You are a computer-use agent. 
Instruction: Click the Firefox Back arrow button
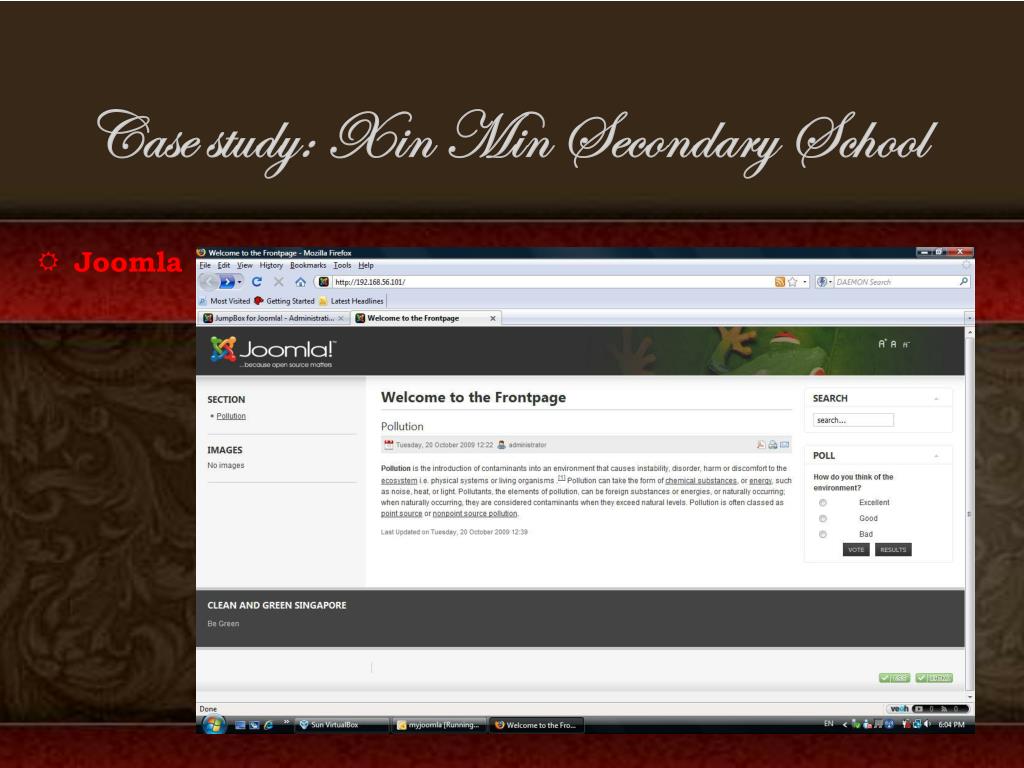click(x=209, y=281)
